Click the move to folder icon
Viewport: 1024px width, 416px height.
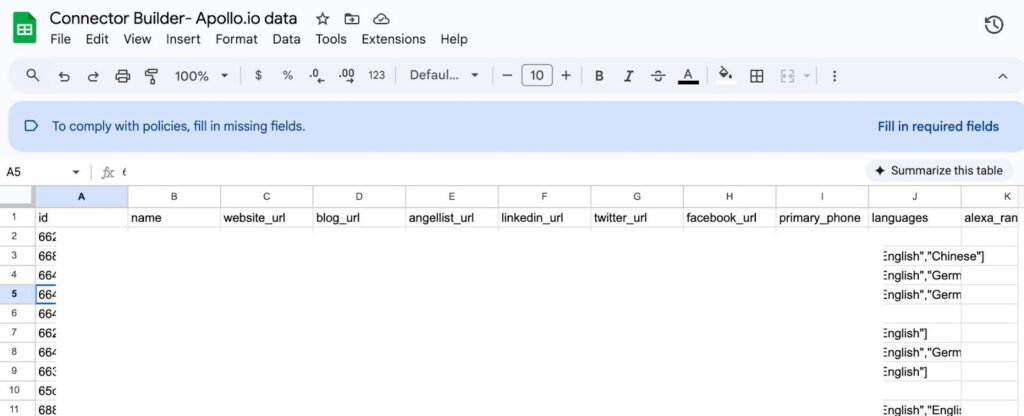pos(351,19)
